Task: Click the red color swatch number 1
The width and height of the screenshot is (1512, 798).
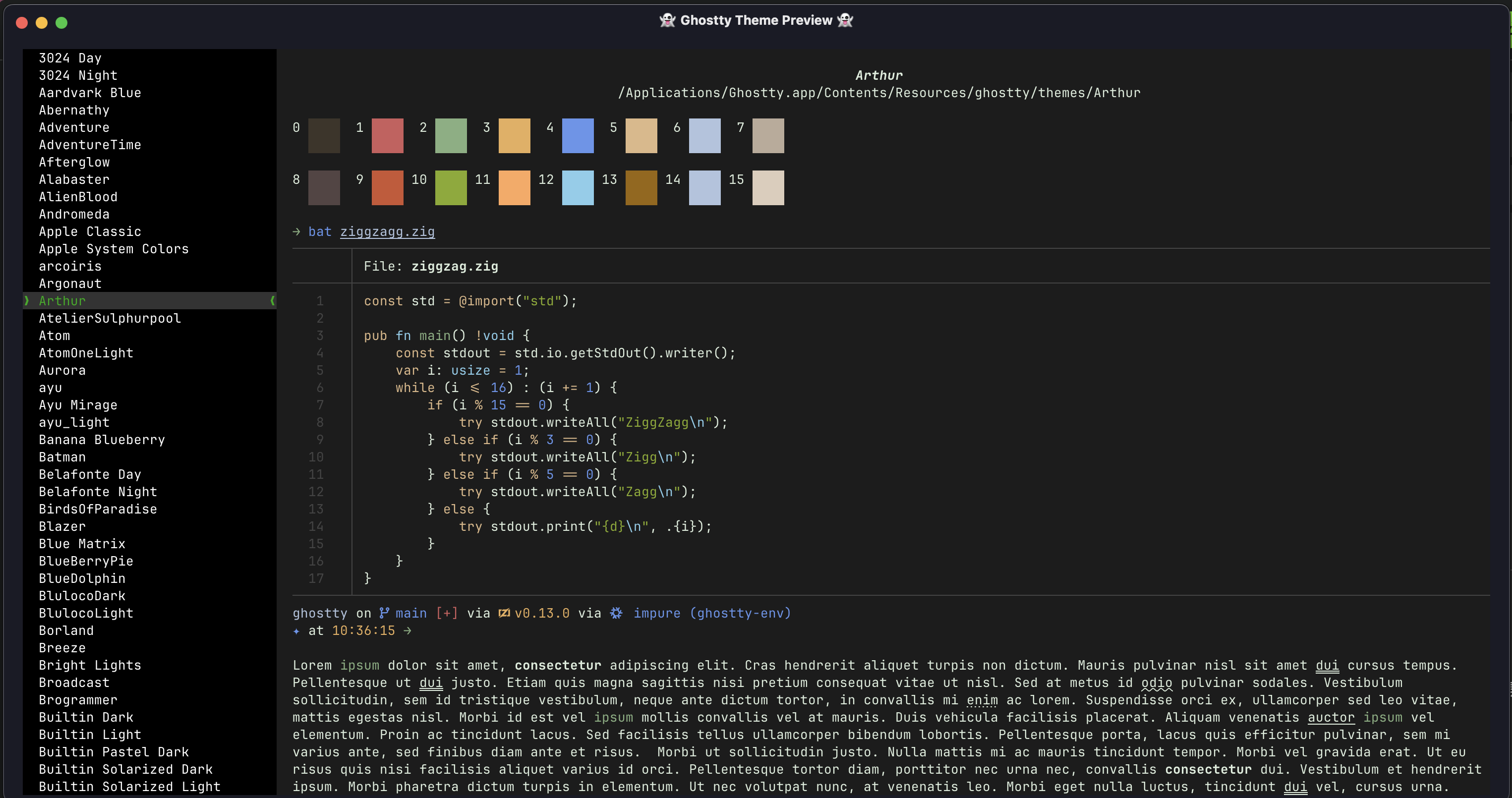Action: point(387,135)
